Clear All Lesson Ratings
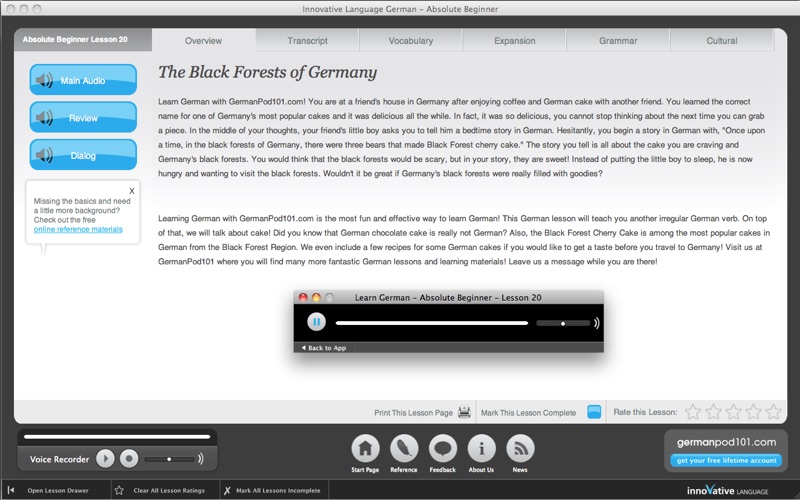 pyautogui.click(x=169, y=490)
